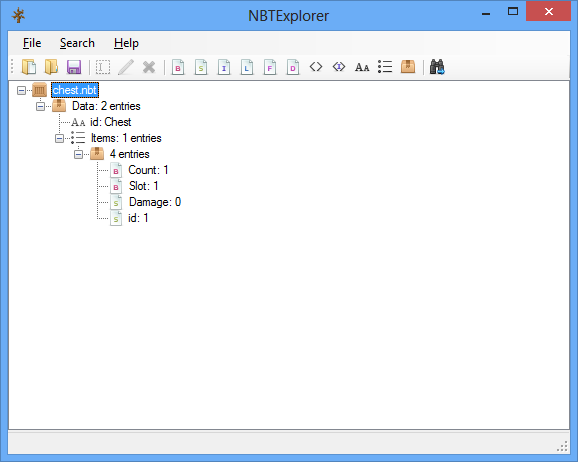Click the package icon beside 4 entries
Viewport: 578px width, 462px height.
pos(97,153)
